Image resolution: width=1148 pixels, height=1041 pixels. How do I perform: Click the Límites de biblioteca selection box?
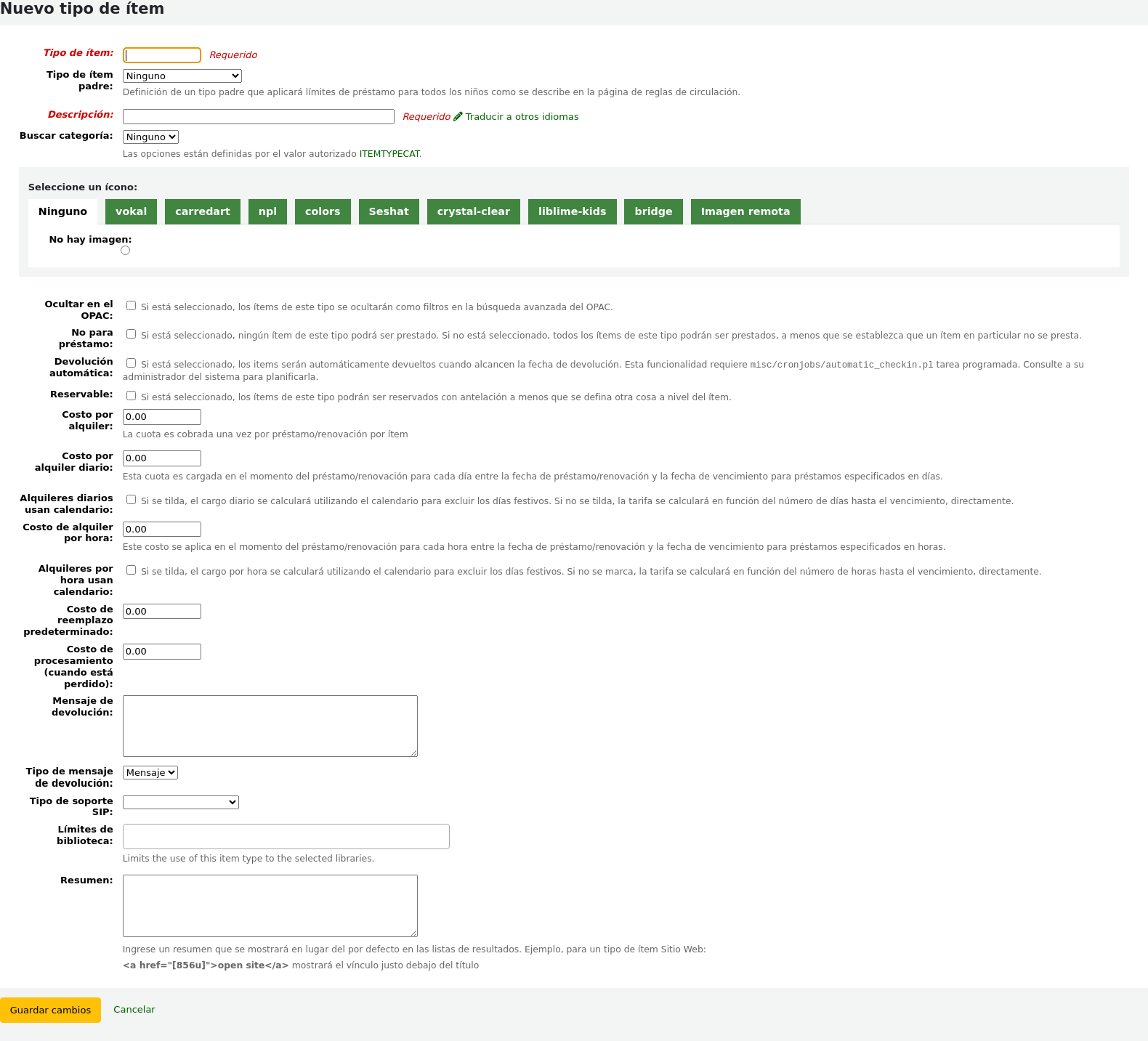(286, 837)
